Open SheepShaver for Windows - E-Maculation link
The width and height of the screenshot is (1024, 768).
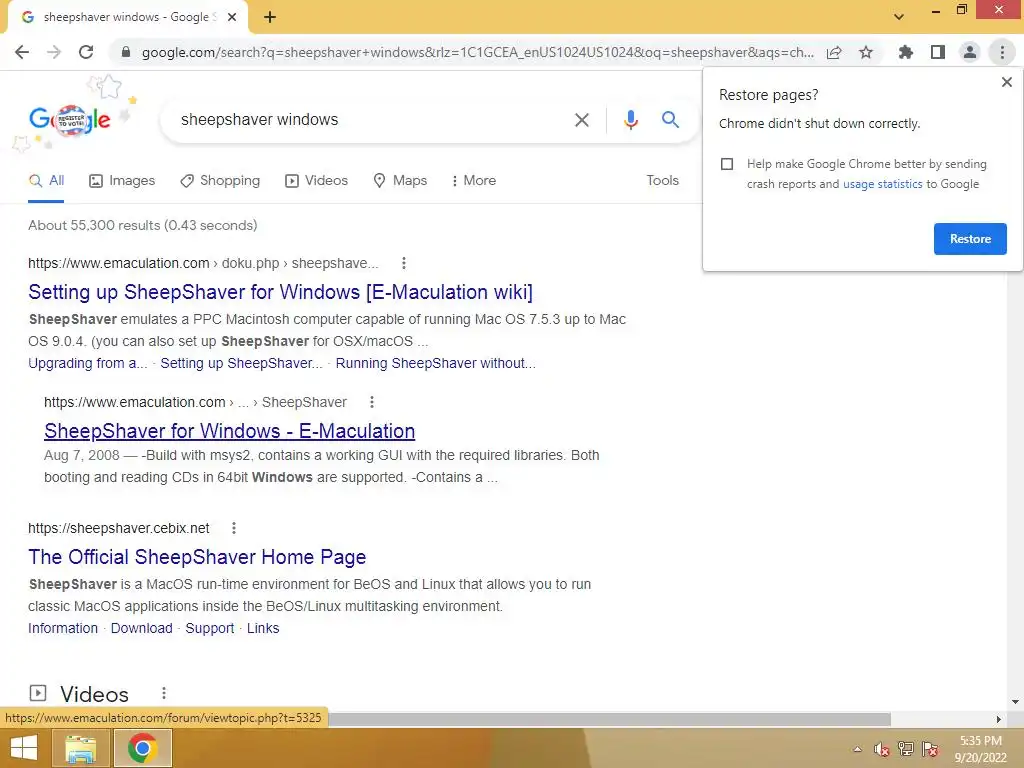click(229, 431)
